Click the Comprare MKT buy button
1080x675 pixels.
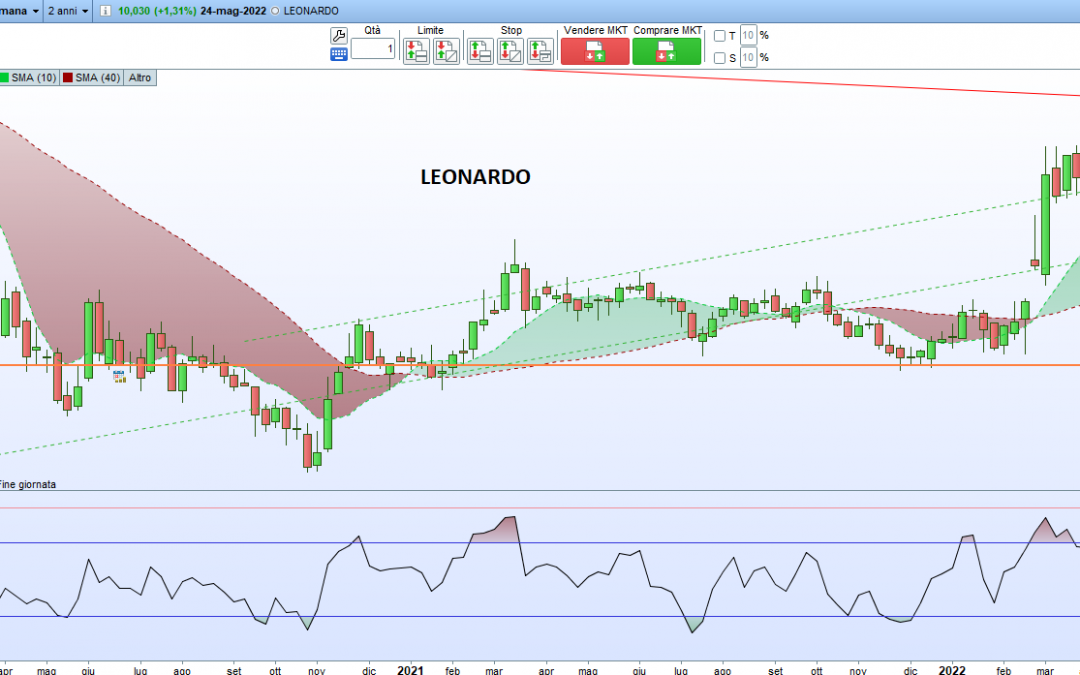point(667,52)
